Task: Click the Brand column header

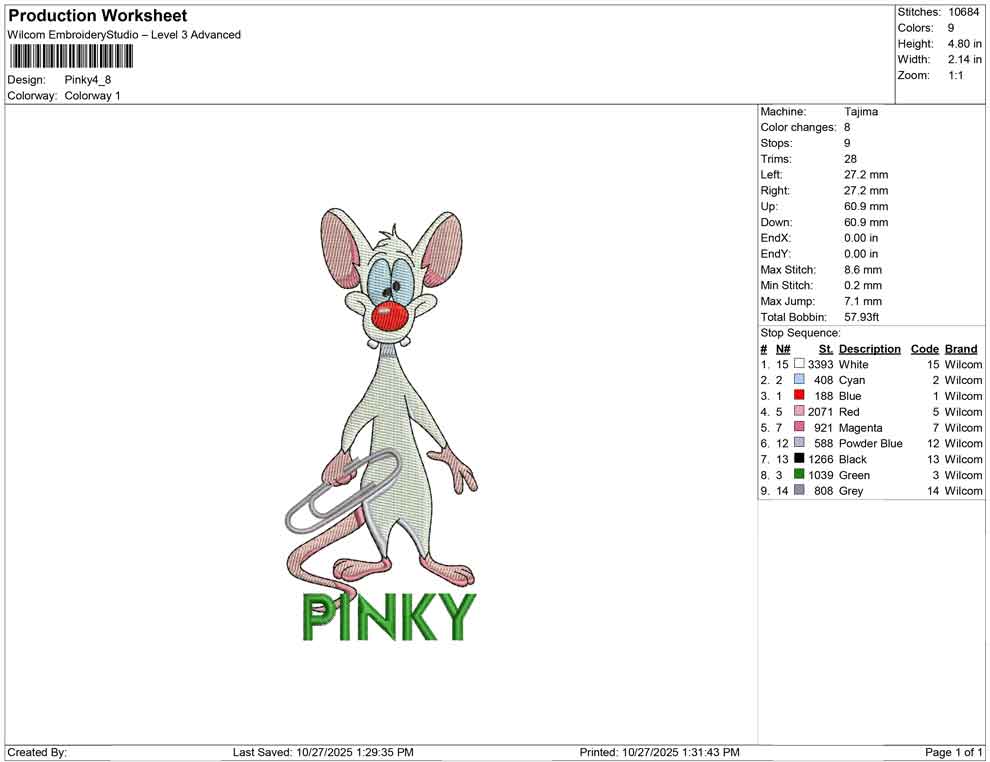Action: (x=961, y=349)
